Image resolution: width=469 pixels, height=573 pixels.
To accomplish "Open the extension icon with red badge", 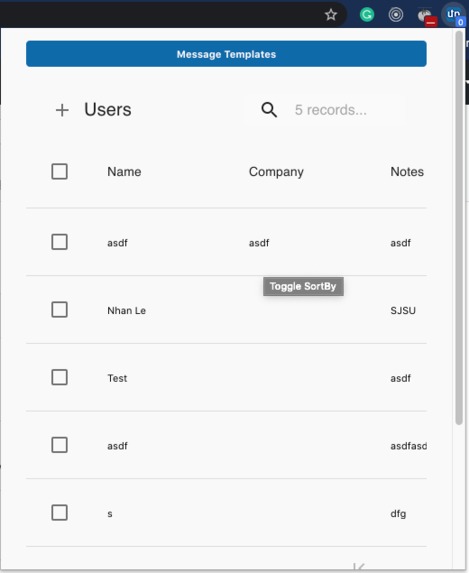I will [427, 17].
